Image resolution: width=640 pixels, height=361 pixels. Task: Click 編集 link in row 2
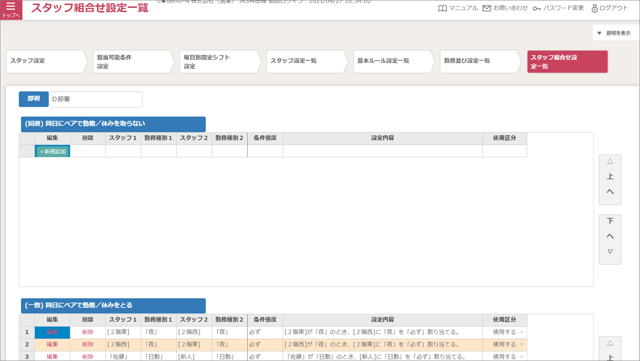tap(52, 344)
